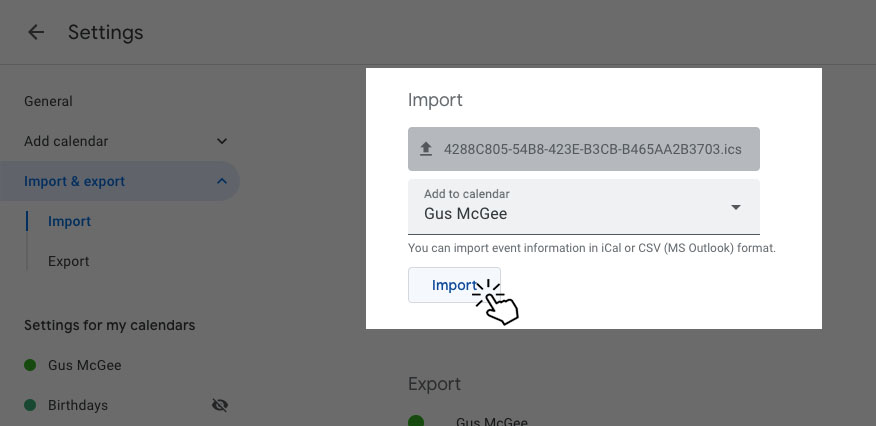Click Gus McGee value in Add to calendar
Viewport: 876px width, 426px height.
pyautogui.click(x=466, y=213)
